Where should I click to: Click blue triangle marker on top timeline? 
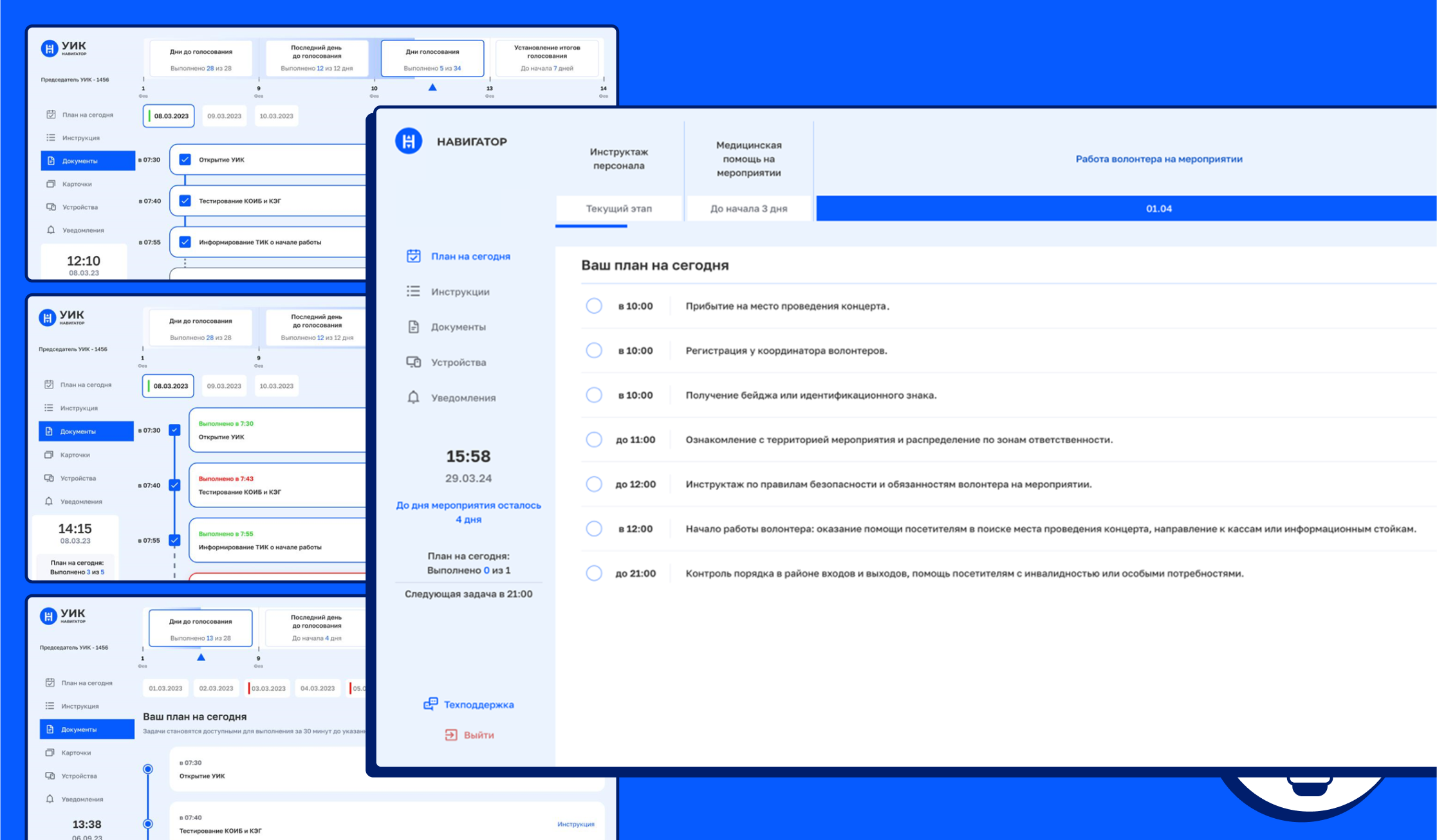point(432,87)
